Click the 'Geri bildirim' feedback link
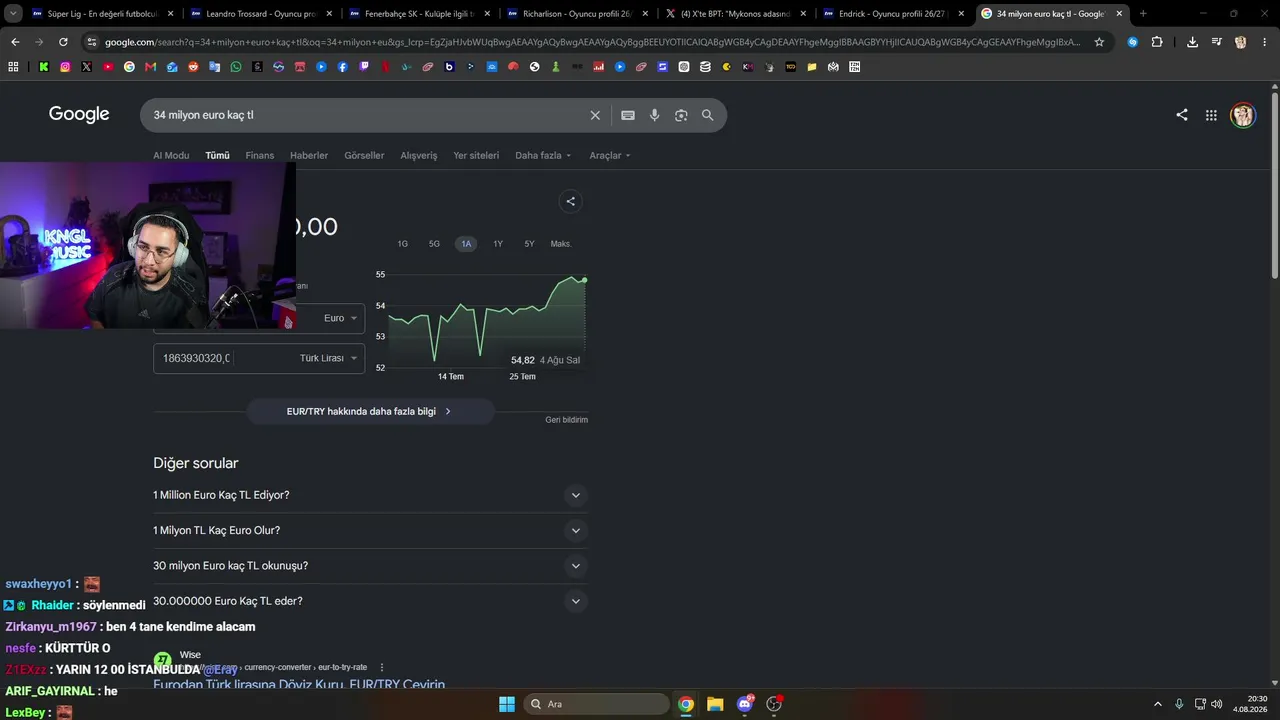Image resolution: width=1280 pixels, height=720 pixels. [567, 420]
